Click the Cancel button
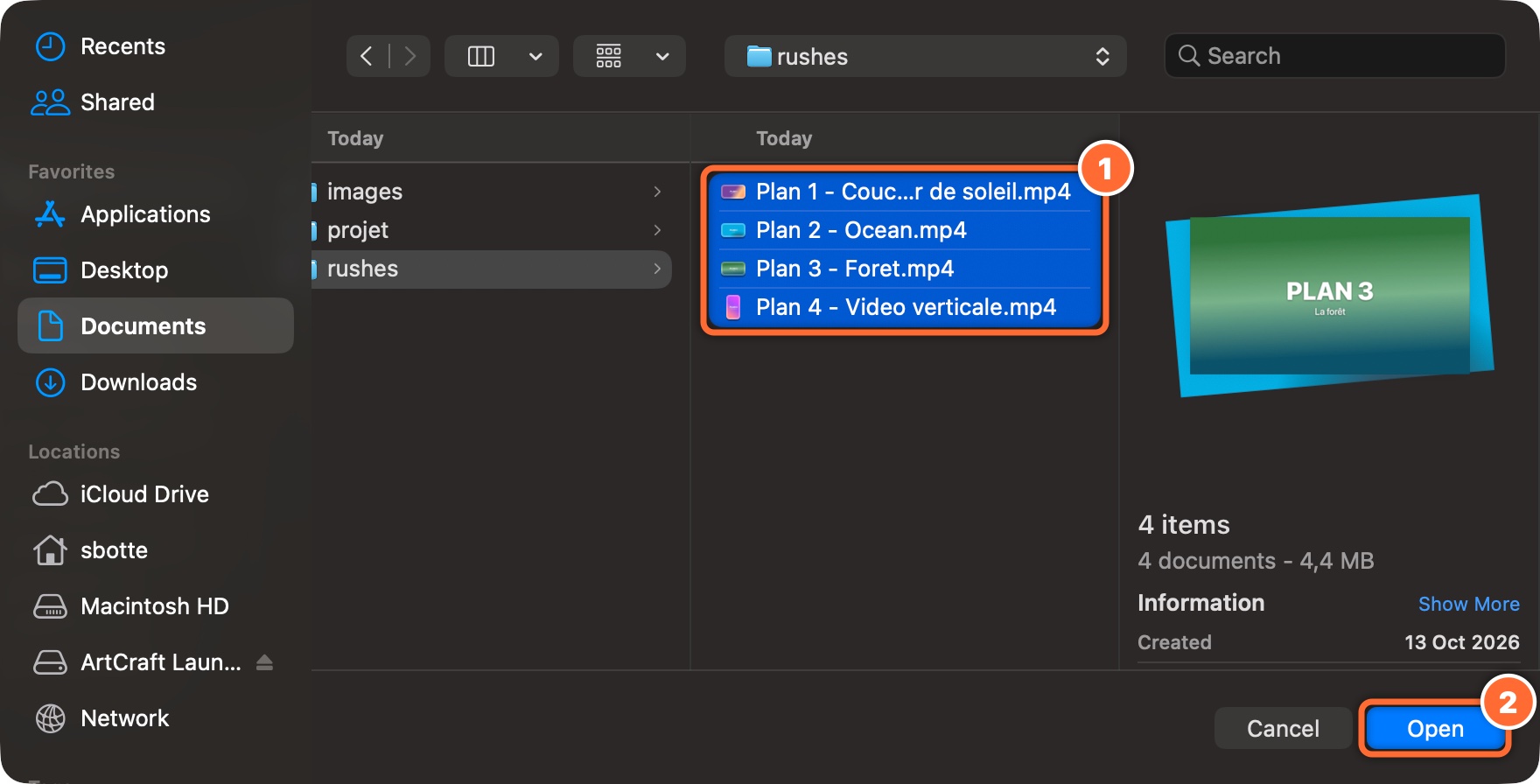This screenshot has width=1540, height=784. pos(1283,728)
